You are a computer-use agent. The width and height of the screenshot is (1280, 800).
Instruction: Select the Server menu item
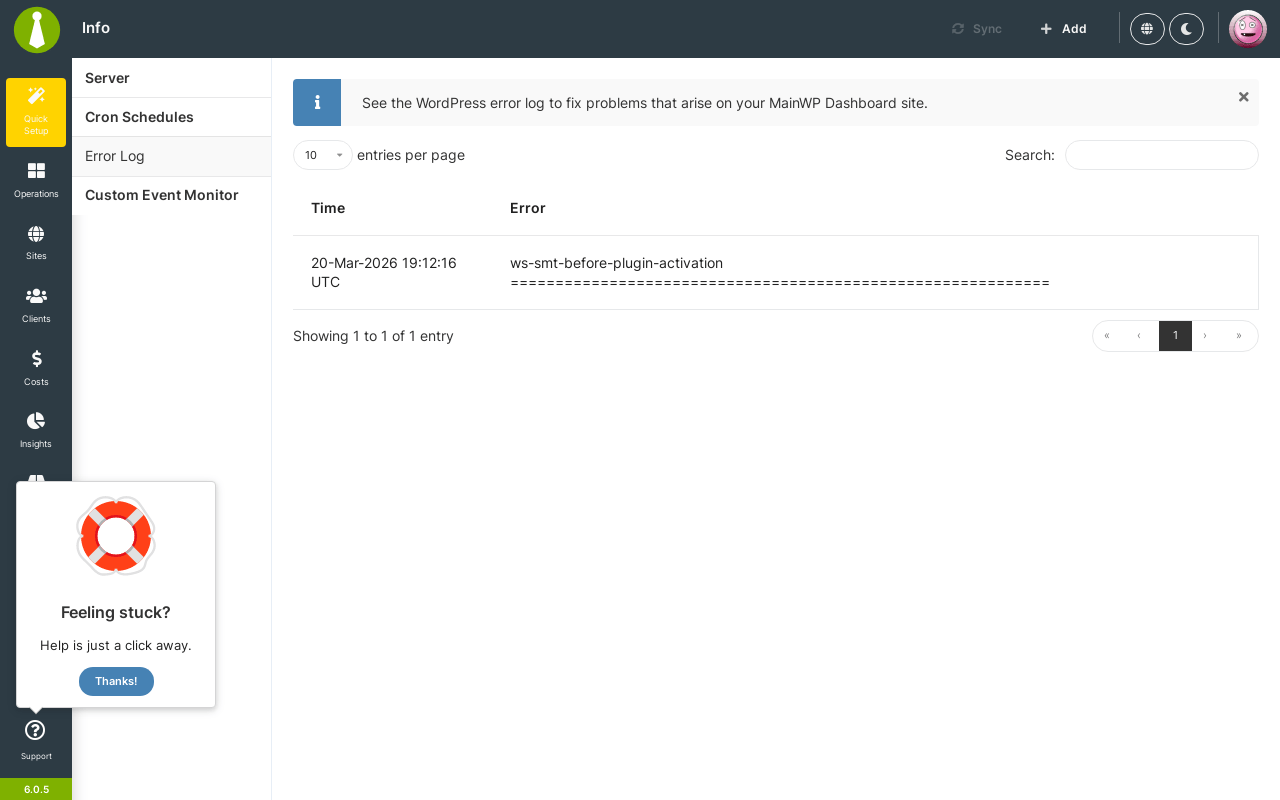172,78
